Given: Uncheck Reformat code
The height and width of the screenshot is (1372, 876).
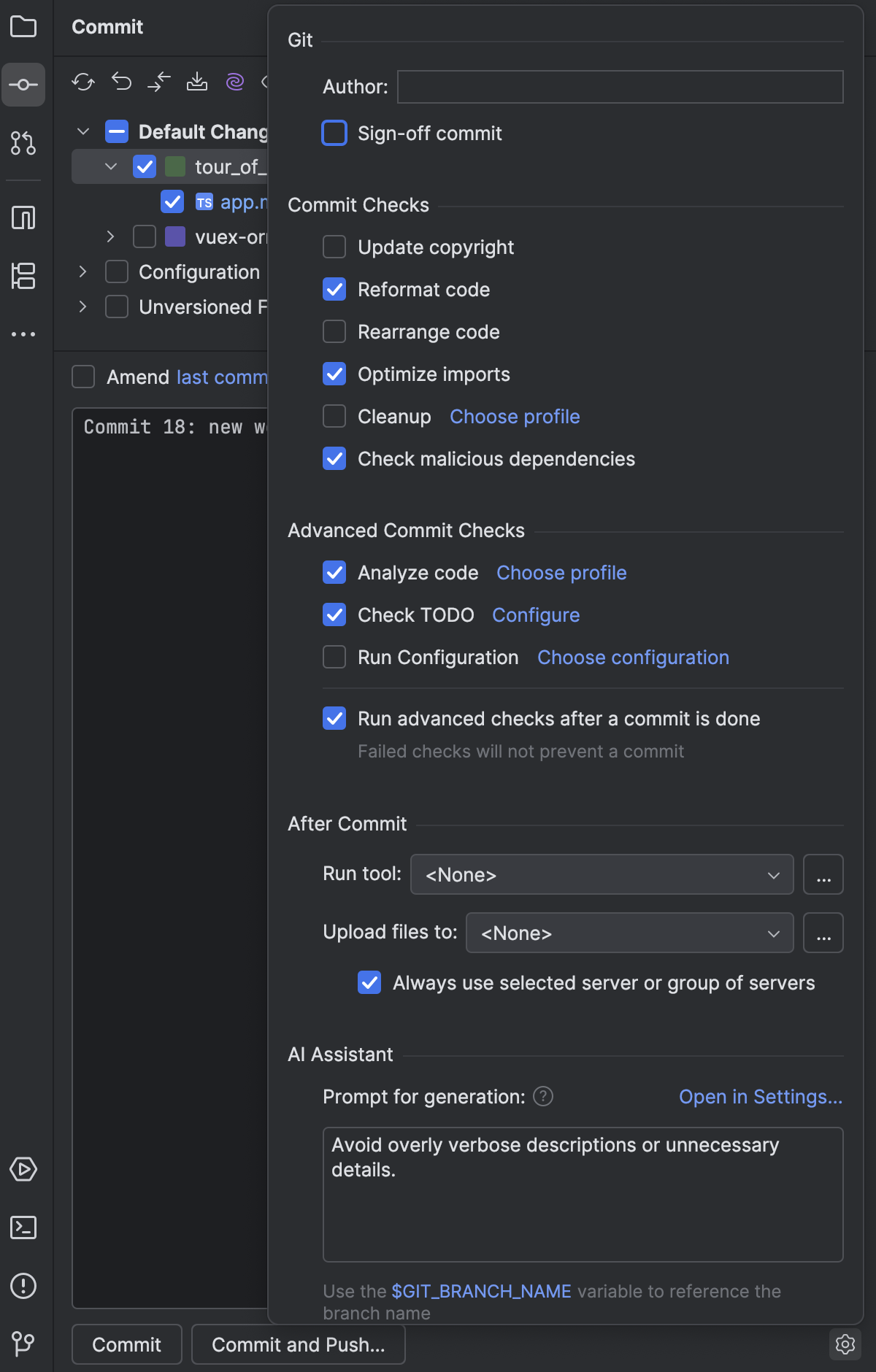Looking at the screenshot, I should pyautogui.click(x=334, y=289).
